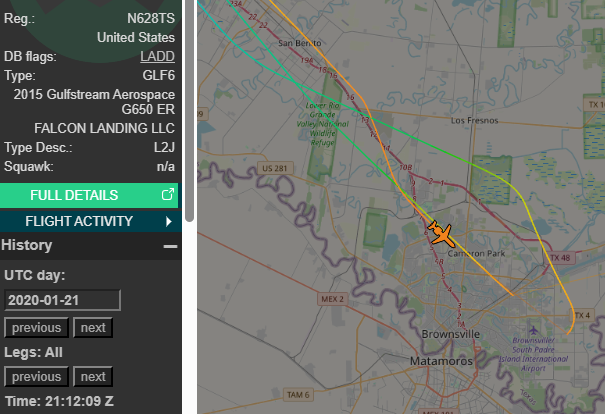
Task: Click the US 281 highway shield
Action: (275, 168)
